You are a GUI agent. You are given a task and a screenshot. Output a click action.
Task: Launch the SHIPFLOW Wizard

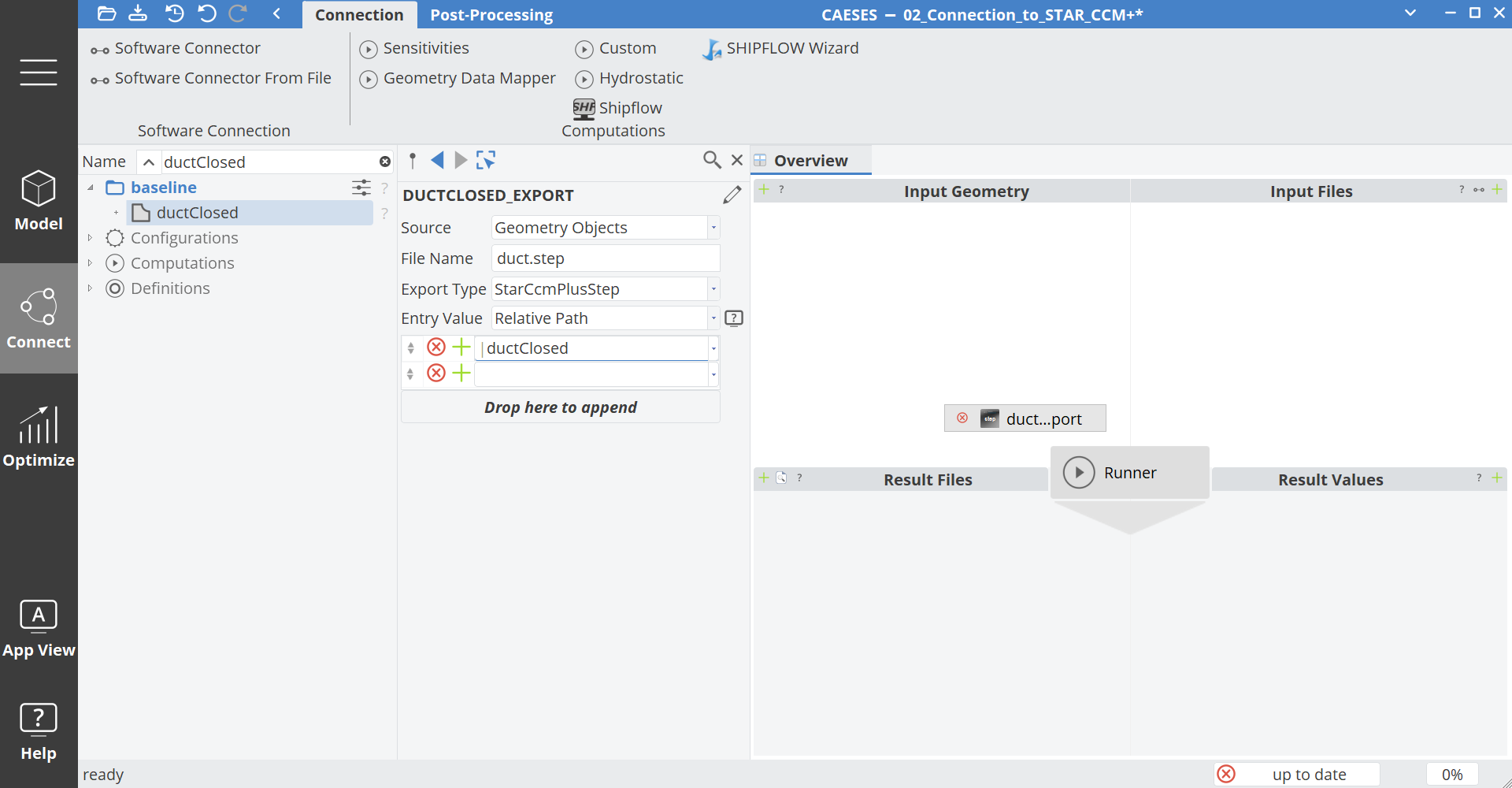tap(780, 49)
